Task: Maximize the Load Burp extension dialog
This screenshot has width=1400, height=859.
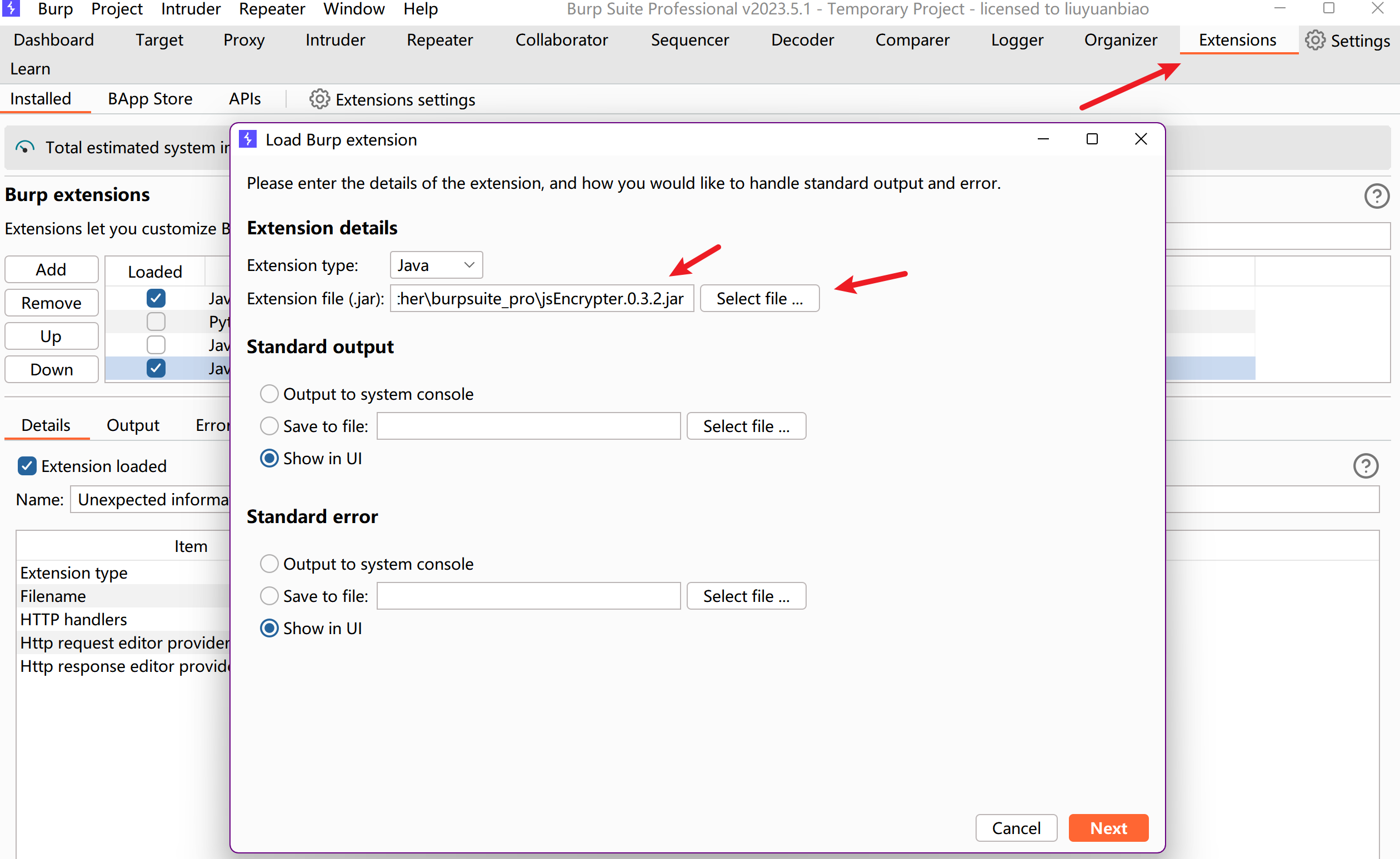Action: (1091, 139)
